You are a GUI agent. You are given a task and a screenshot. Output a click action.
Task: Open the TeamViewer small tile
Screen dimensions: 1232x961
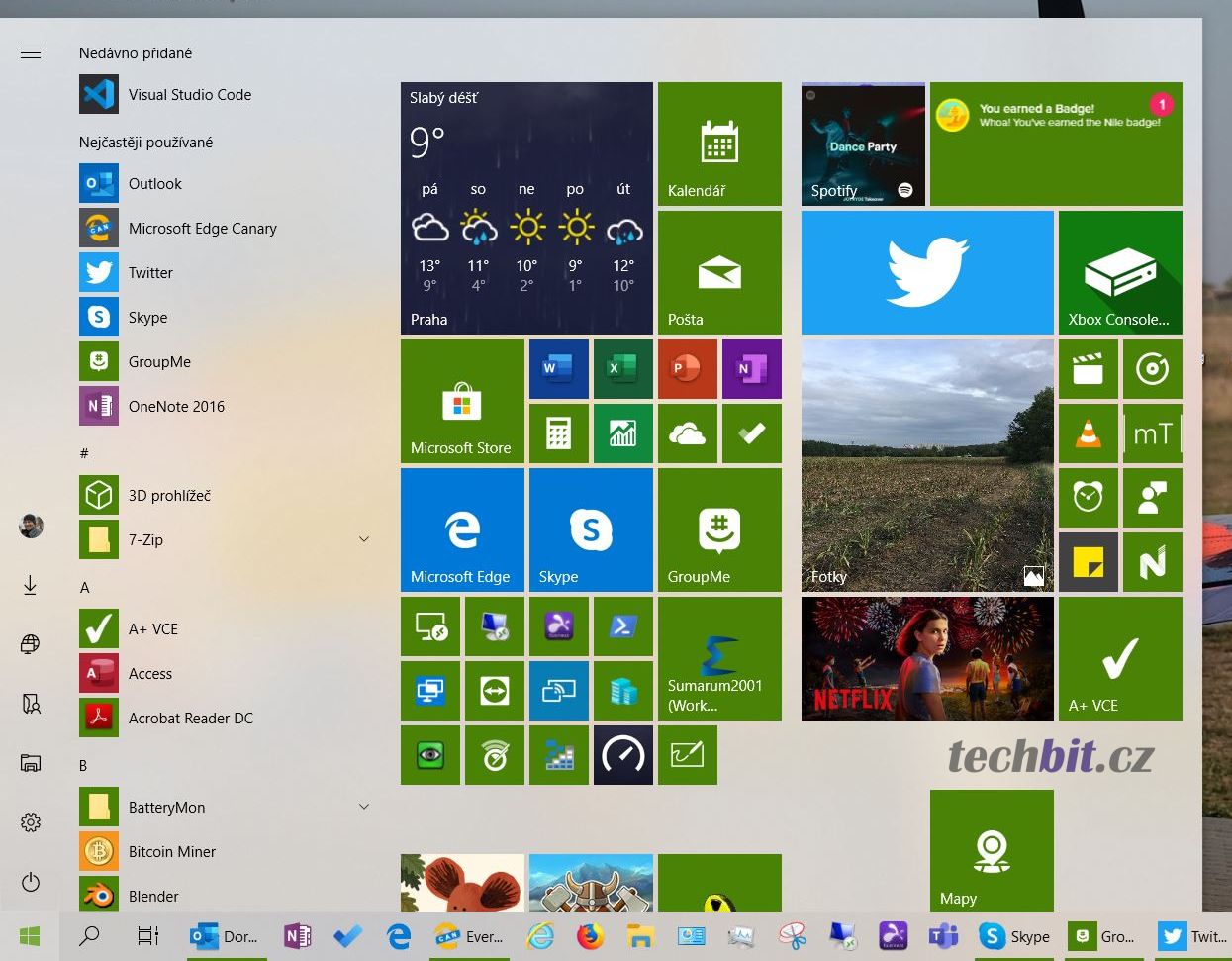(x=495, y=691)
